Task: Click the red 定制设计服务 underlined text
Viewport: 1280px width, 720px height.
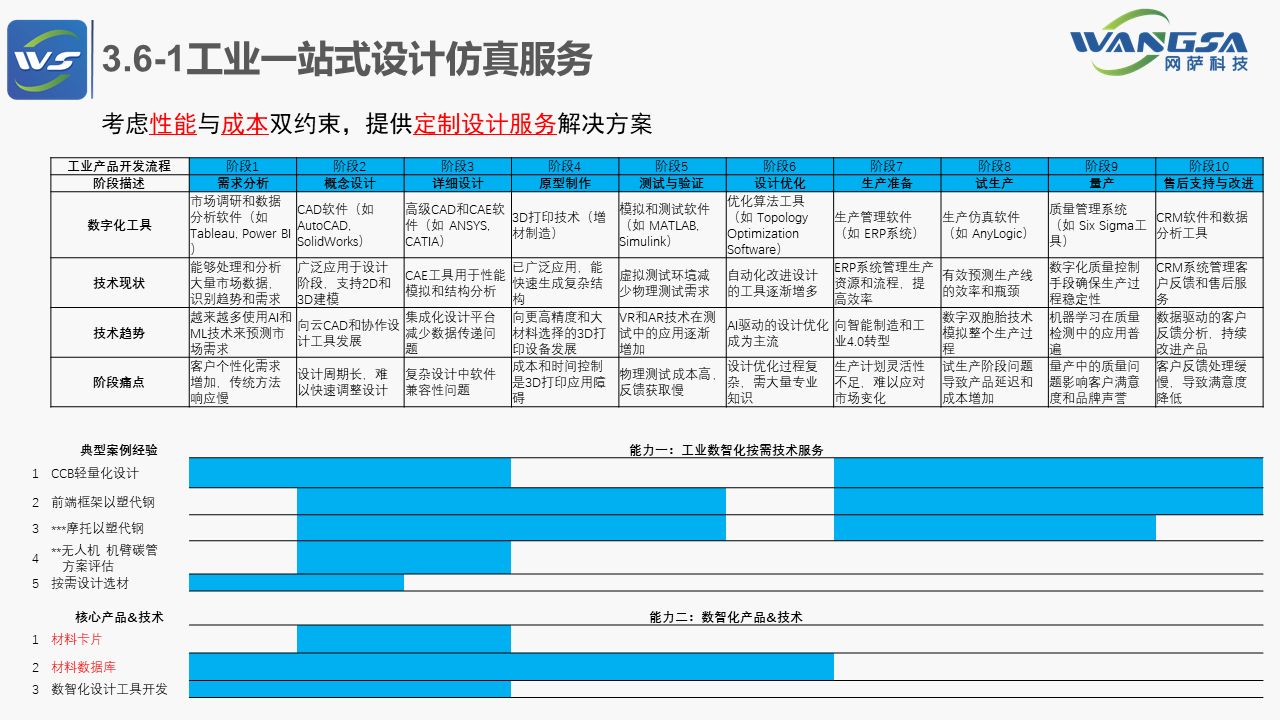Action: point(484,124)
